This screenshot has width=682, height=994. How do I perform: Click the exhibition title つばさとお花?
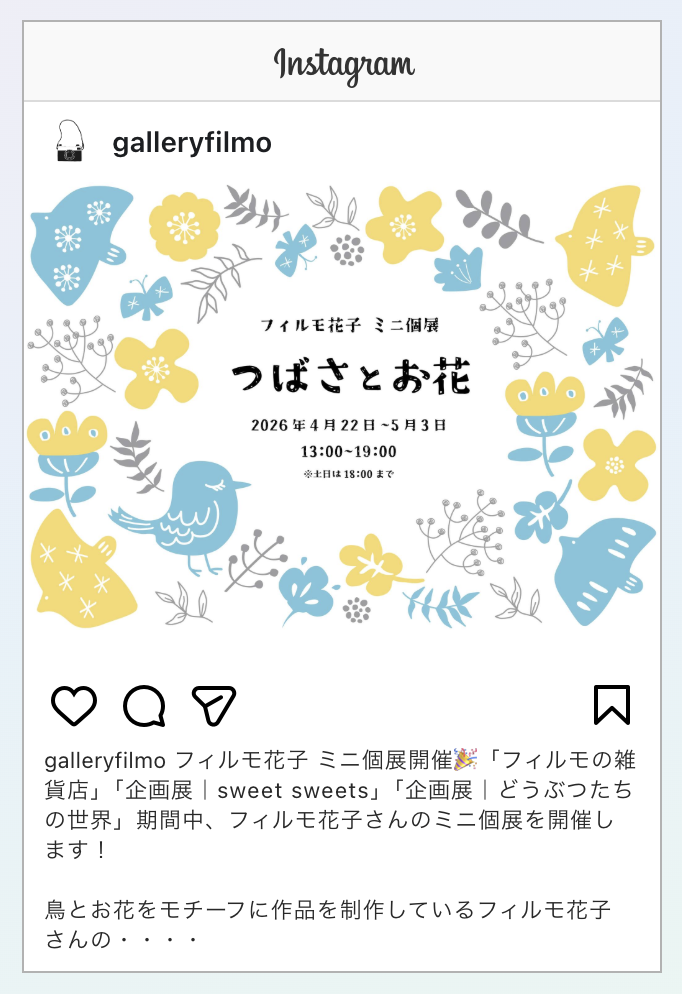[351, 377]
